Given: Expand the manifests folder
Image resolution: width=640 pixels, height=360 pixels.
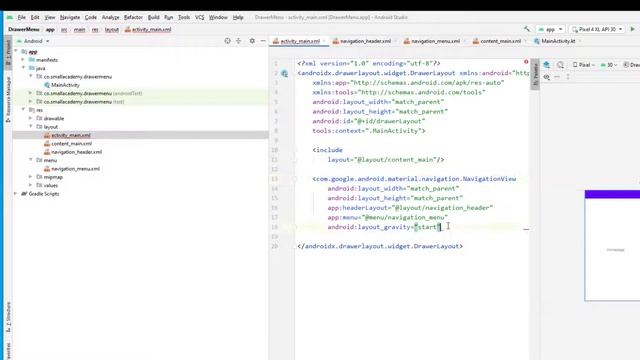Looking at the screenshot, I should (x=23, y=60).
